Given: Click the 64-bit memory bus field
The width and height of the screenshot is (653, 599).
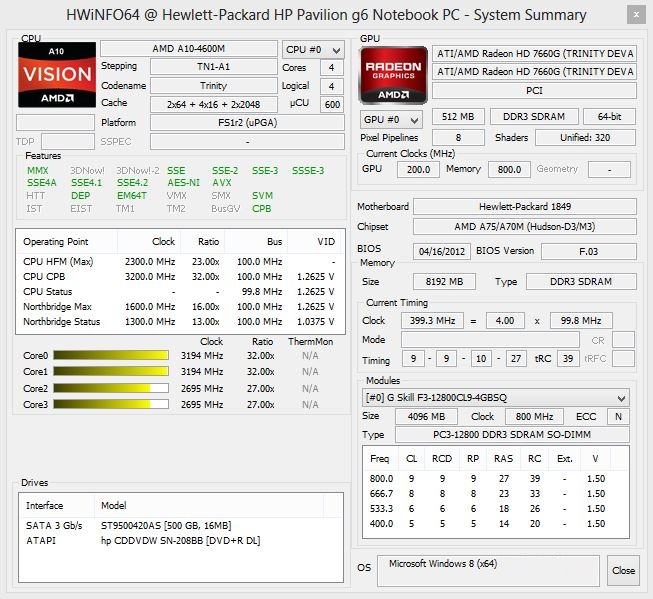Looking at the screenshot, I should 609,117.
